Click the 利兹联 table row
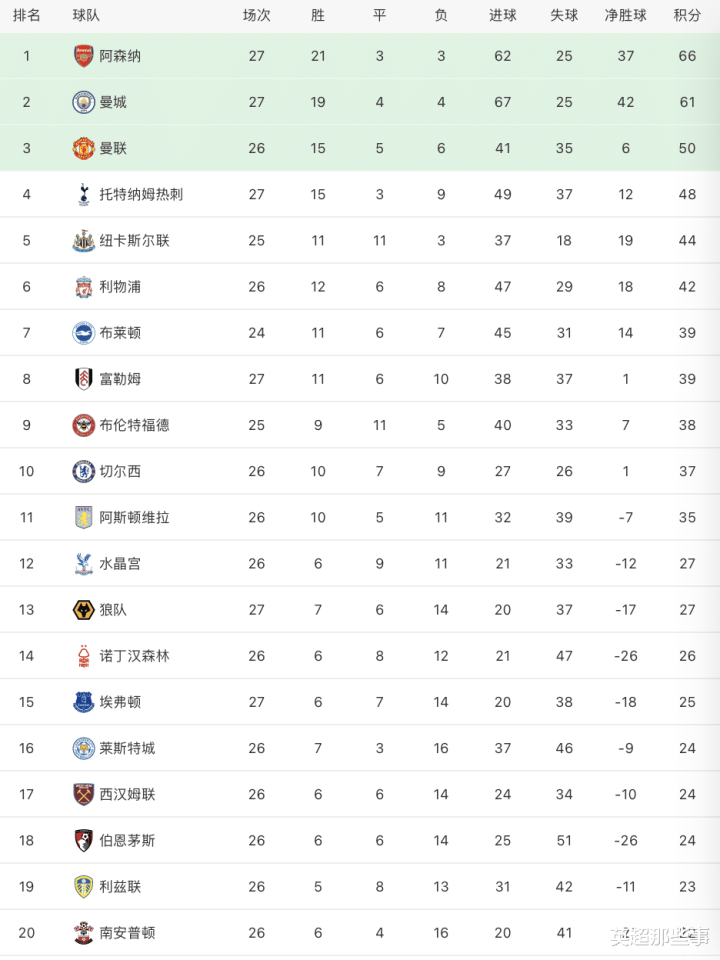This screenshot has height=960, width=720. (360, 887)
